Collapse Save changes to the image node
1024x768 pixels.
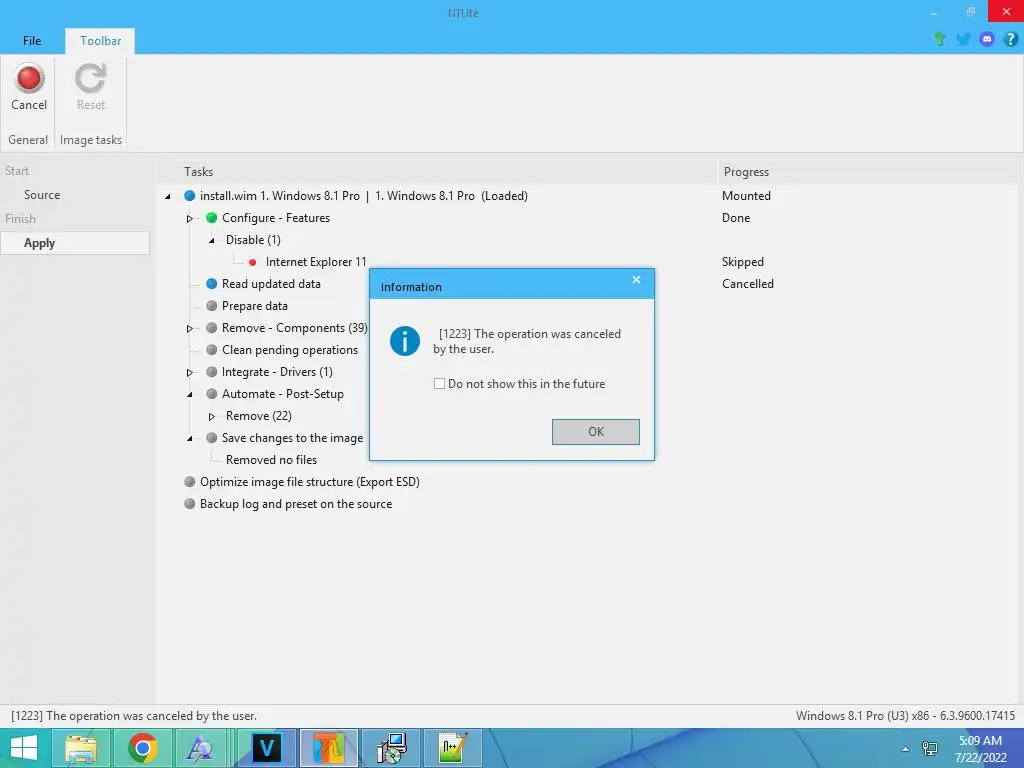point(189,438)
